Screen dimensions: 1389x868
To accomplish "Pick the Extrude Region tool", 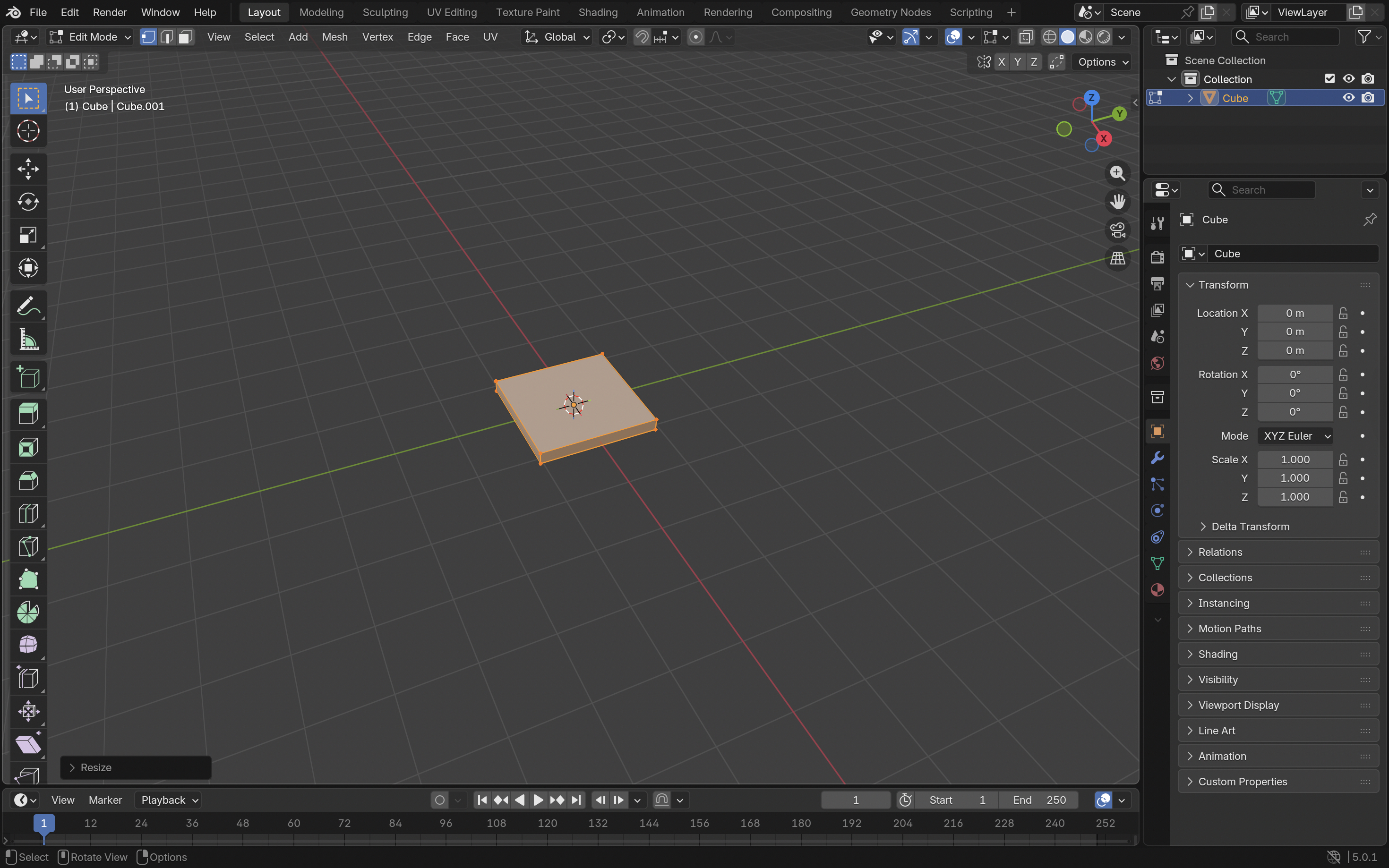I will [27, 413].
